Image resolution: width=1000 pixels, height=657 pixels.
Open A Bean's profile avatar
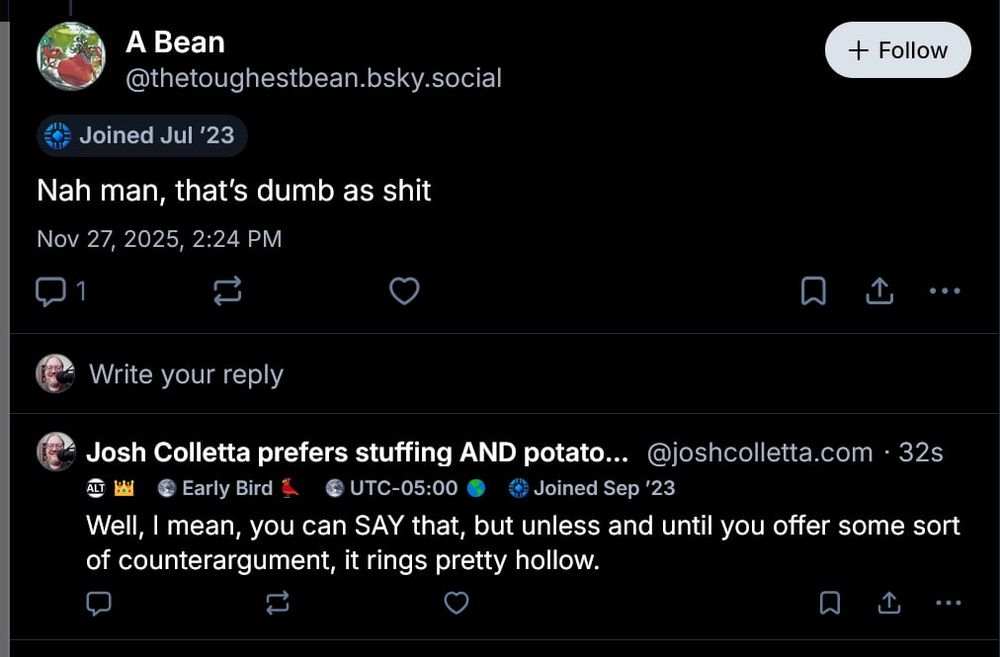point(70,55)
